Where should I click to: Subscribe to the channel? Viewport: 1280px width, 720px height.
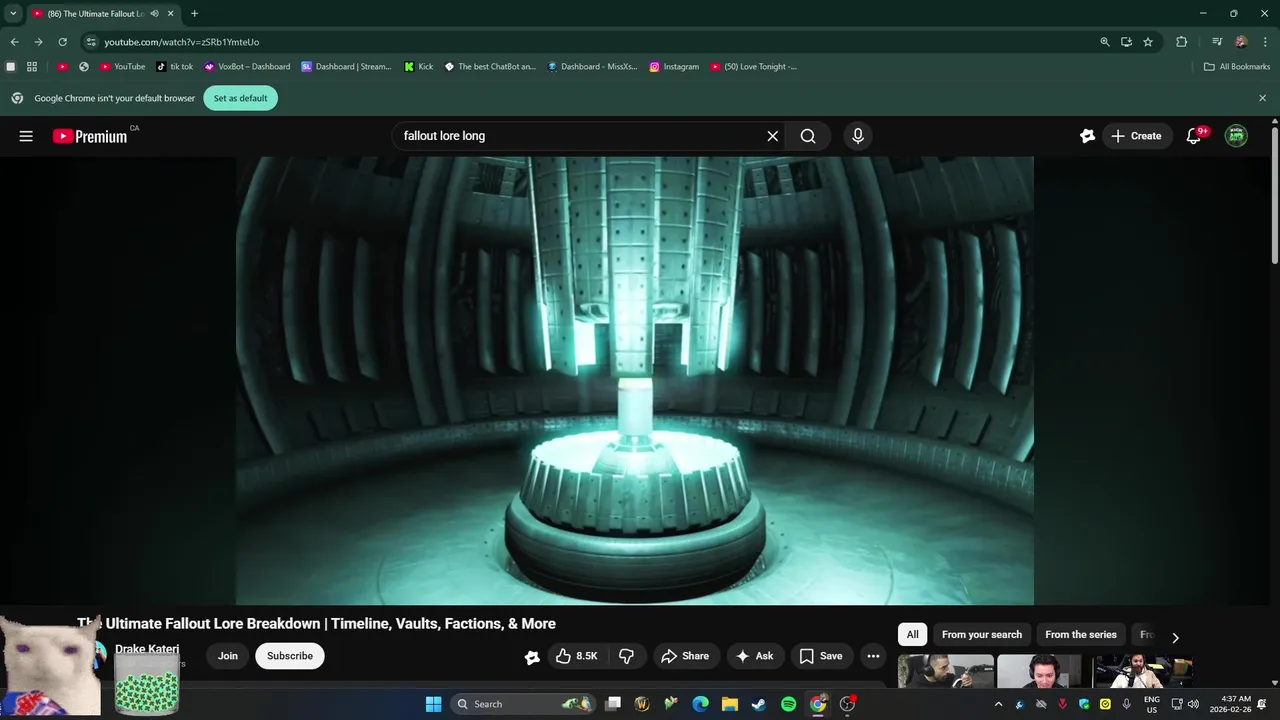(290, 656)
